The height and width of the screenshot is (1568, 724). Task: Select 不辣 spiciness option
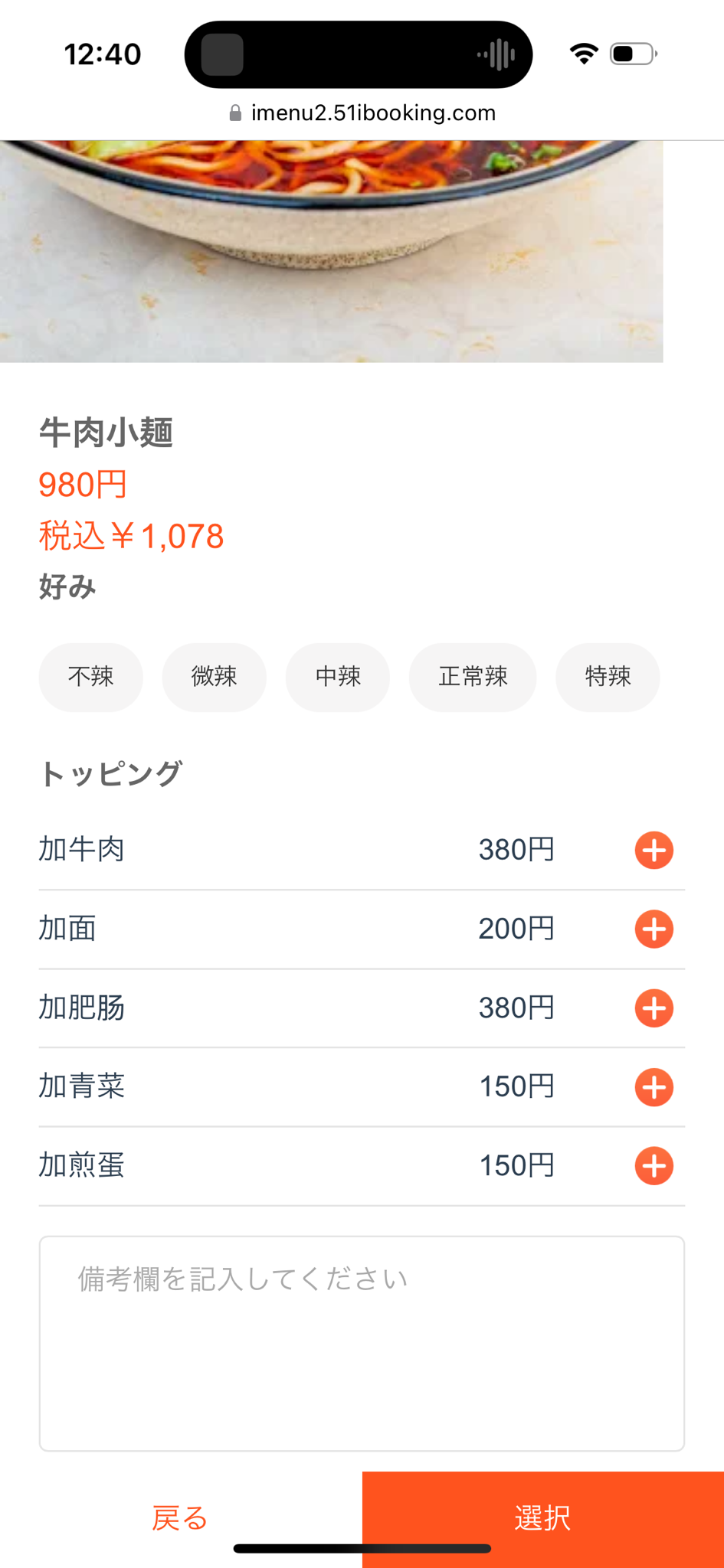pos(90,677)
